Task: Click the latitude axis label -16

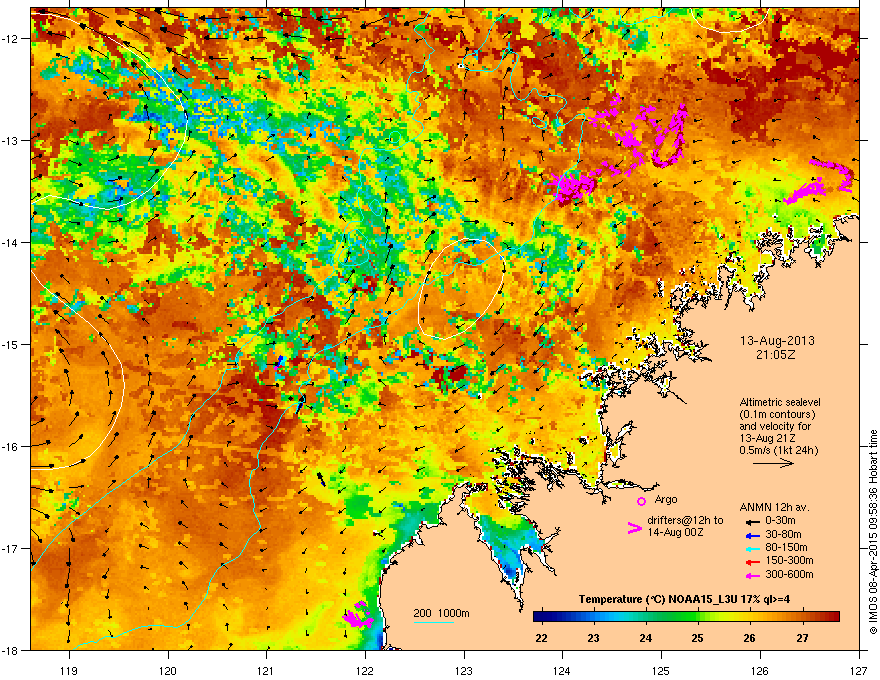Action: [x=11, y=446]
